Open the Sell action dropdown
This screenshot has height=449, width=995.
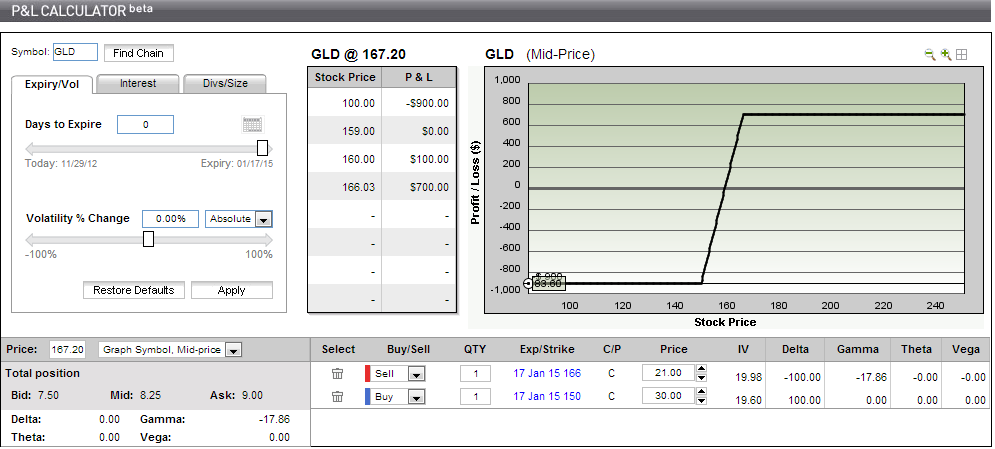416,374
